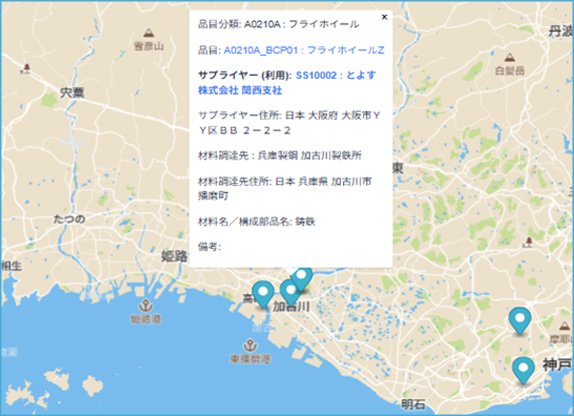The height and width of the screenshot is (416, 574).
Task: Select the middle map pin above 加古川
Action: (x=291, y=291)
